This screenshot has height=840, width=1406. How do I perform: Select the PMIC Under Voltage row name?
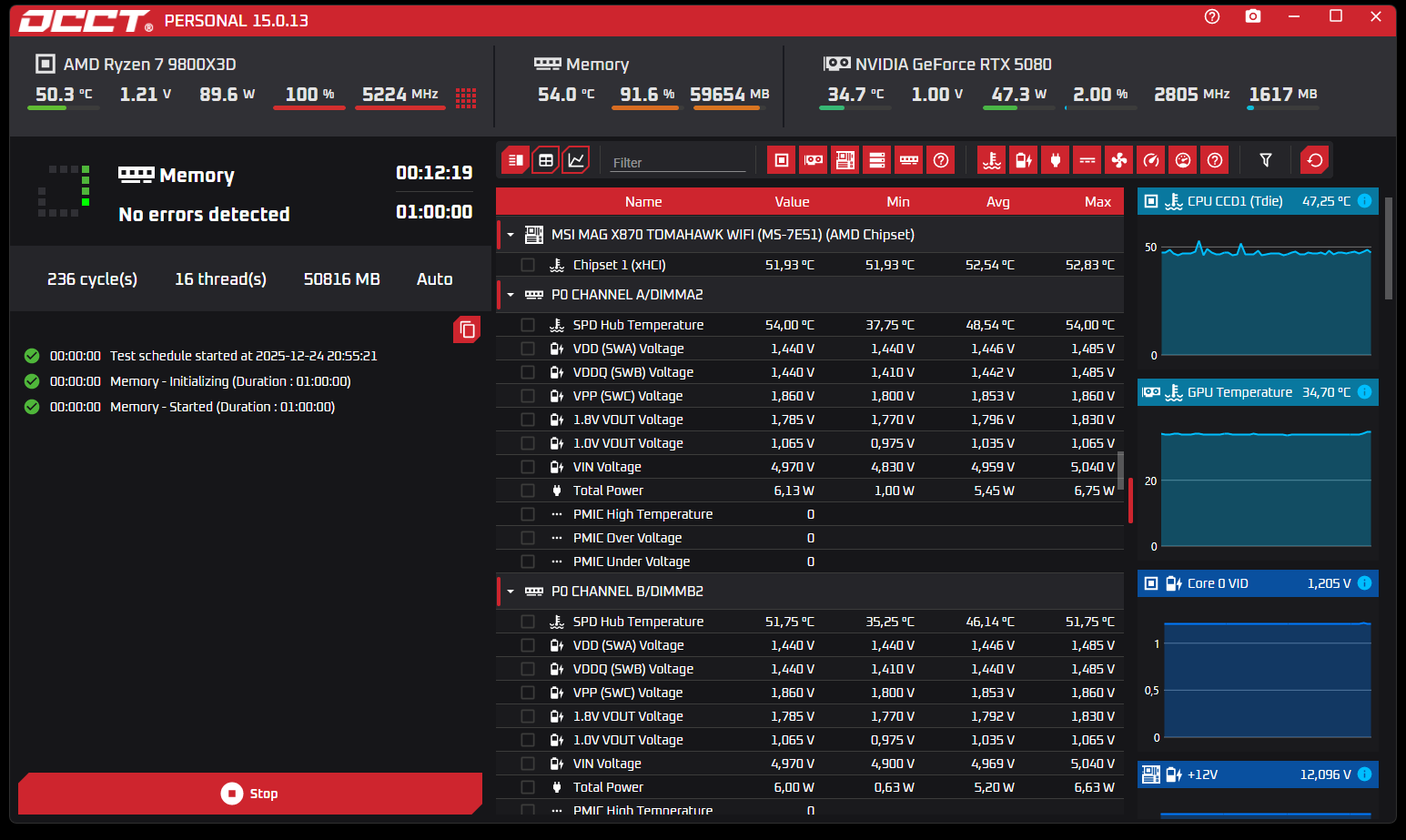pos(632,562)
